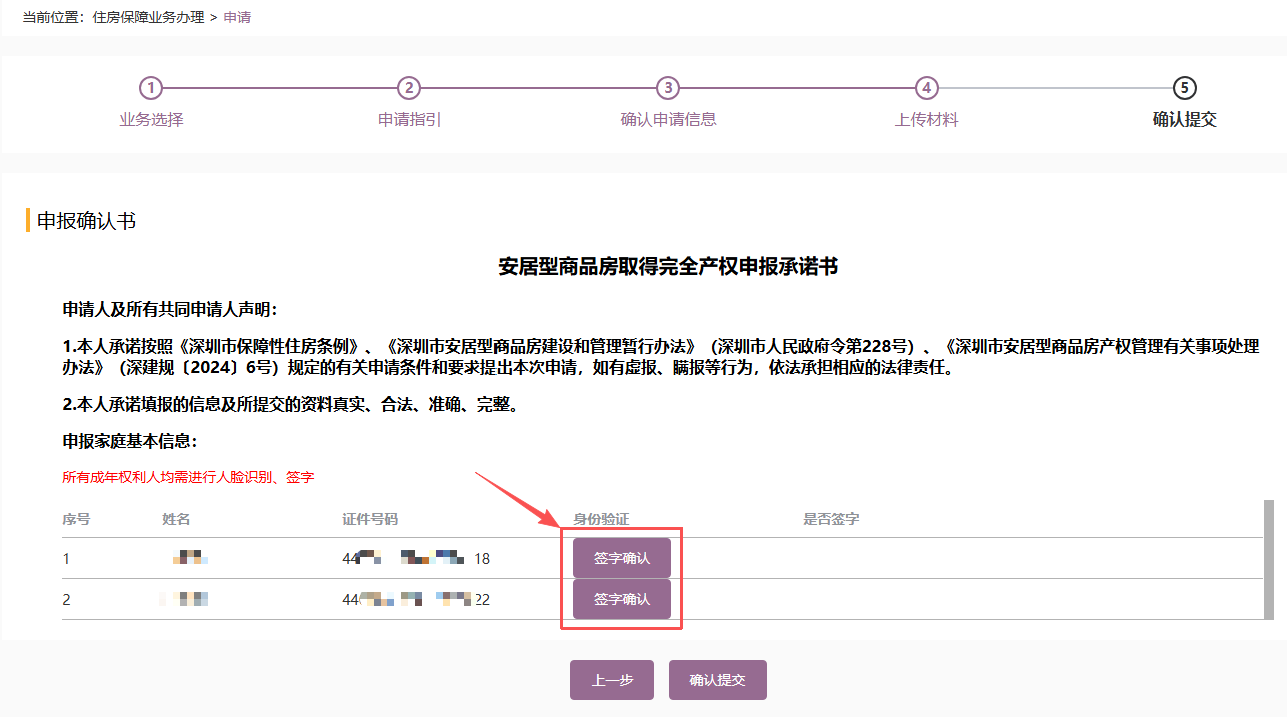The height and width of the screenshot is (717, 1287).
Task: Click the step 5 circle icon
Action: point(1184,88)
